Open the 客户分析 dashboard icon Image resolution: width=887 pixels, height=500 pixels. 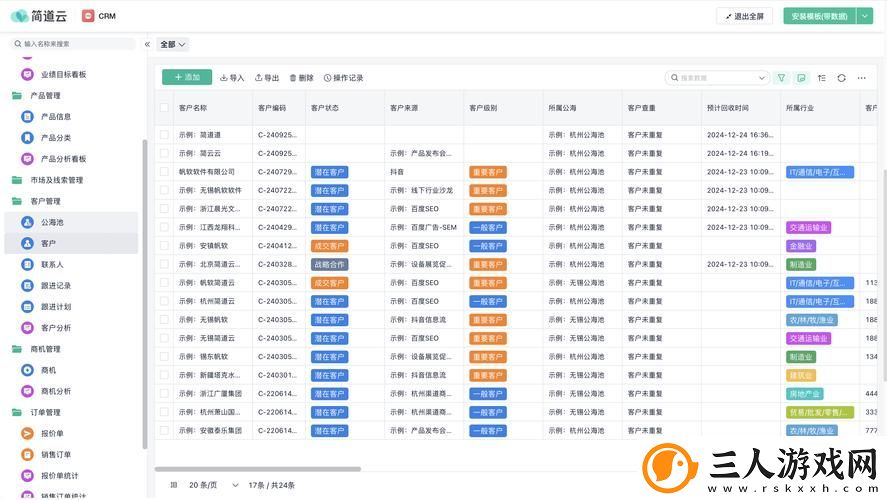27,327
